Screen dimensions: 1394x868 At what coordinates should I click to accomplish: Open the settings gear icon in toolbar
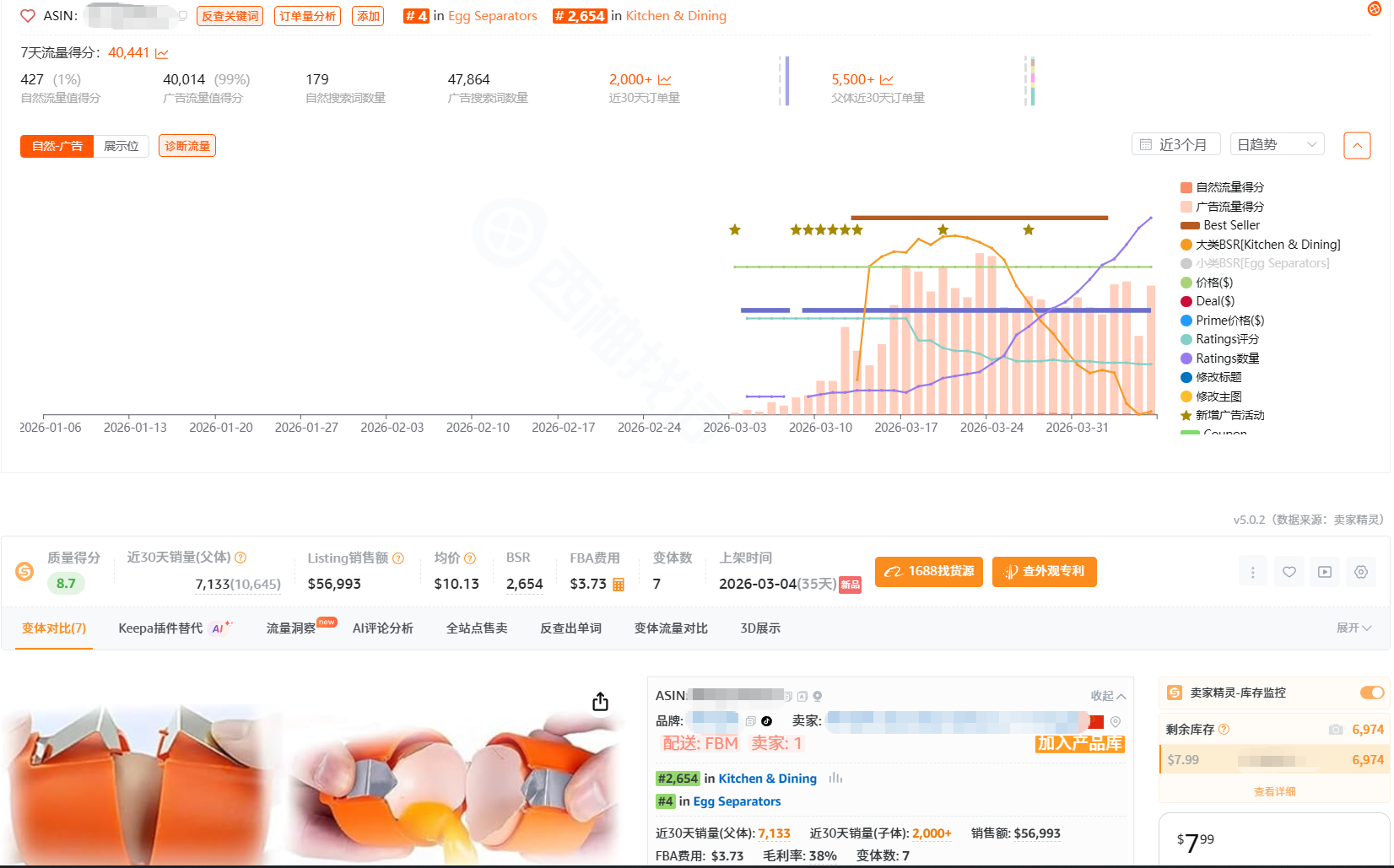tap(1361, 572)
